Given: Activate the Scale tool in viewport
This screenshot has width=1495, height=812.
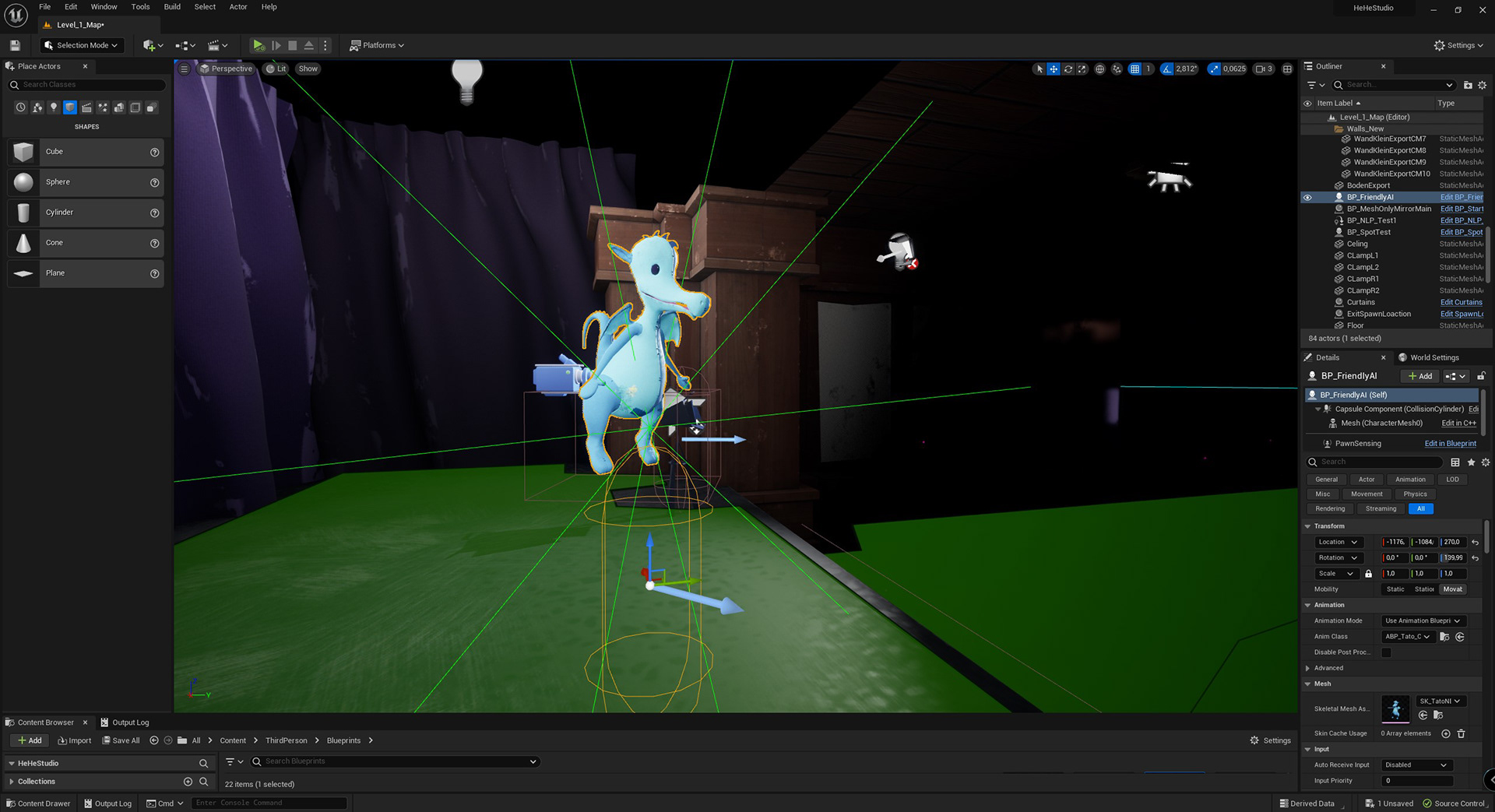Looking at the screenshot, I should pyautogui.click(x=1082, y=69).
